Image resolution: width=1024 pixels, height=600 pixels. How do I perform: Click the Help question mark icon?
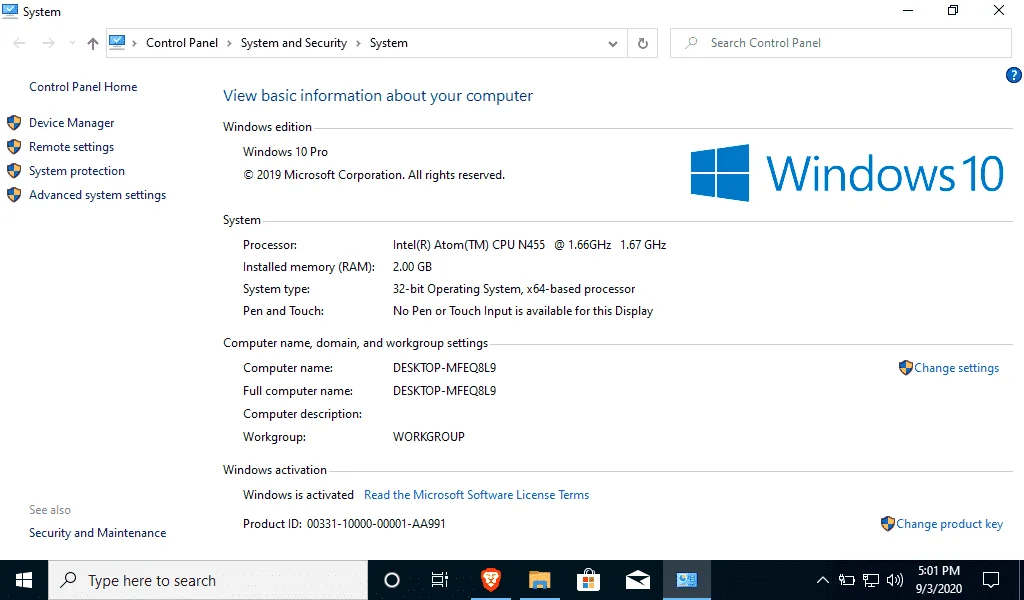1013,75
